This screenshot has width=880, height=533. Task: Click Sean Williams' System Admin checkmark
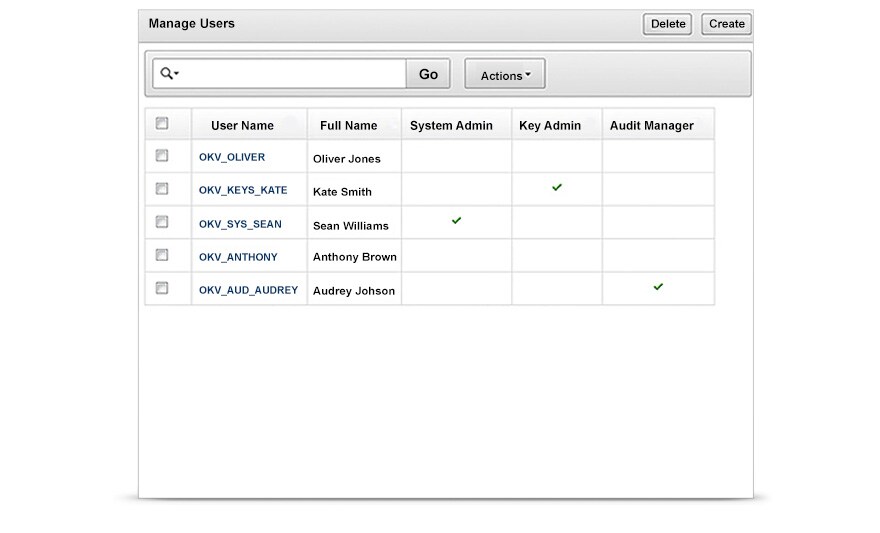456,220
